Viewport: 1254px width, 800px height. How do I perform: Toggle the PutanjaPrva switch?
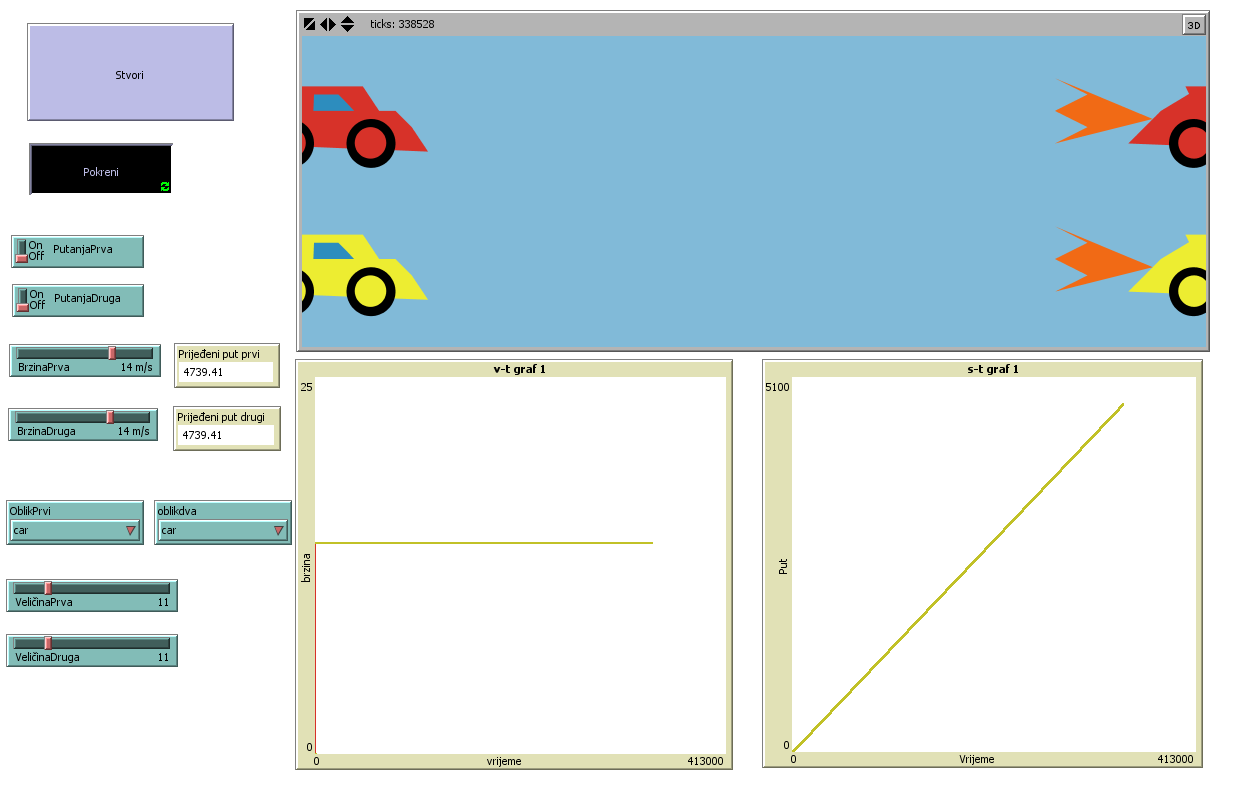(x=23, y=251)
